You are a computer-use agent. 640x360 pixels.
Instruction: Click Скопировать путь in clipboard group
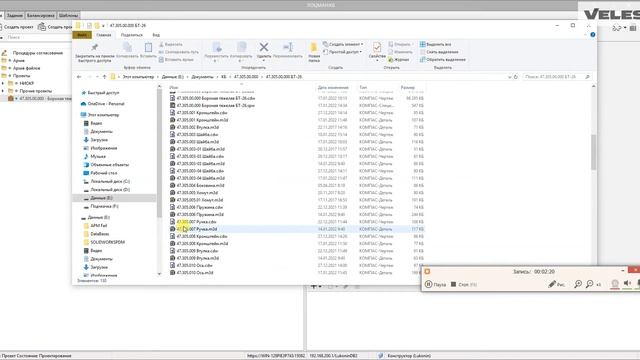point(178,52)
